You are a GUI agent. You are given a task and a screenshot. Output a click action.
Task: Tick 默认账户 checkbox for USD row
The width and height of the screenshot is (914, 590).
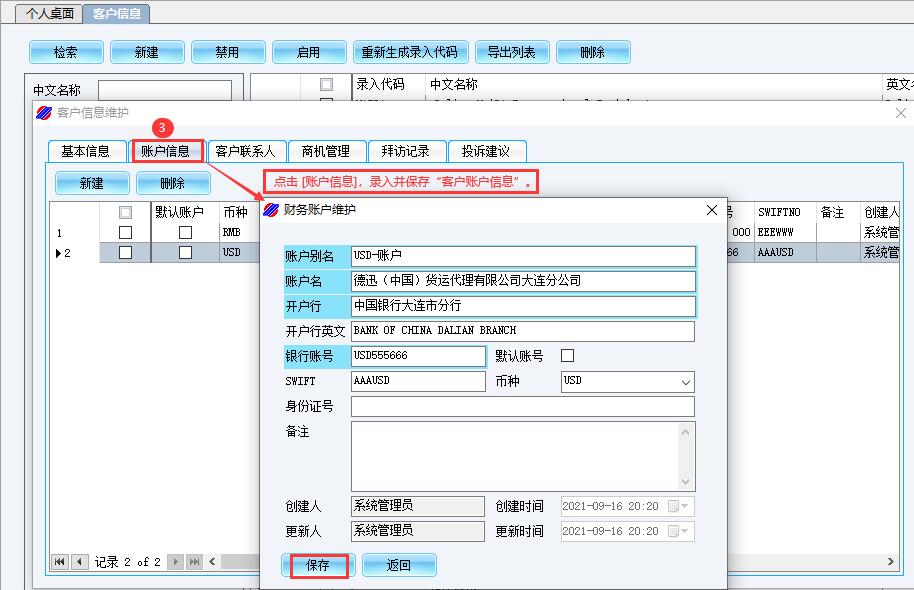click(x=185, y=253)
